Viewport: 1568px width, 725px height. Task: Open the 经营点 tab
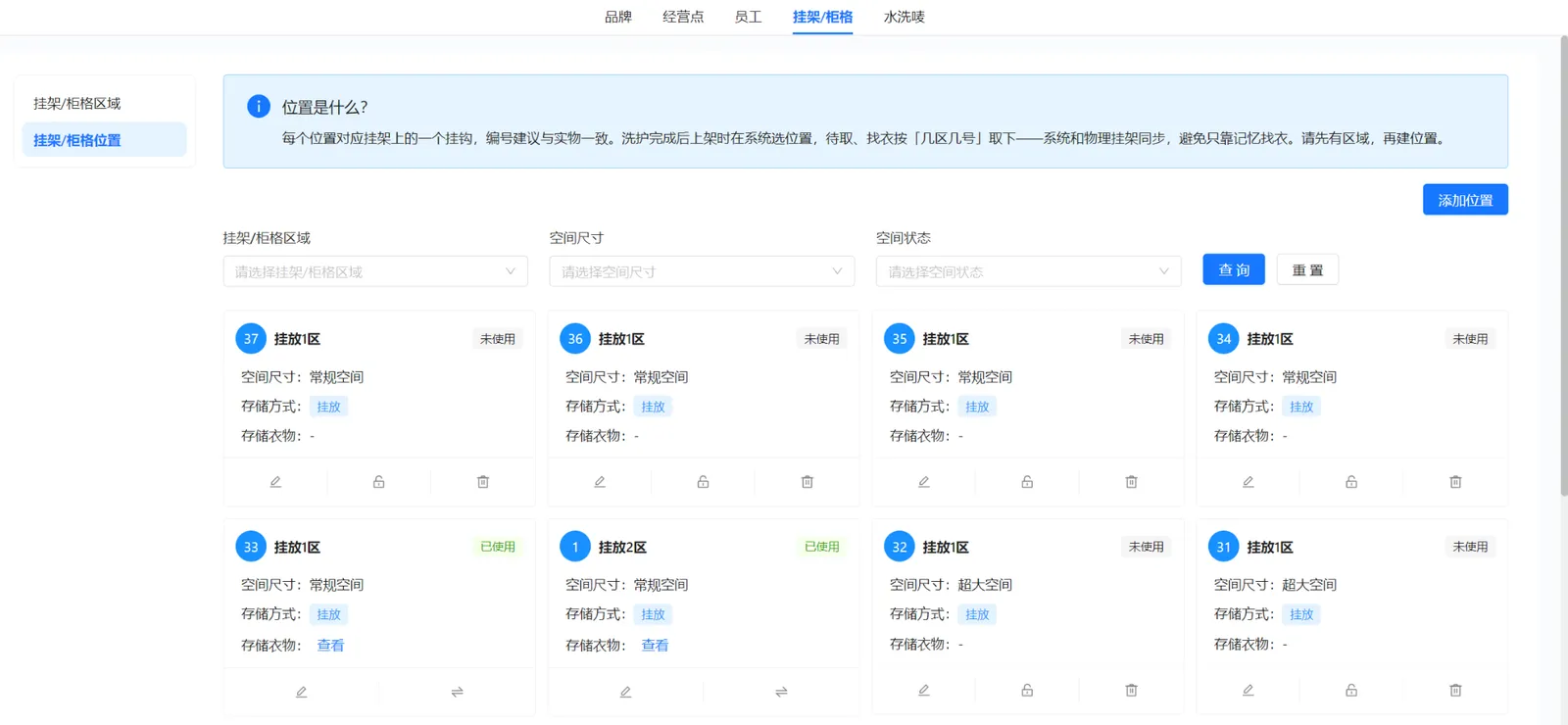coord(683,17)
